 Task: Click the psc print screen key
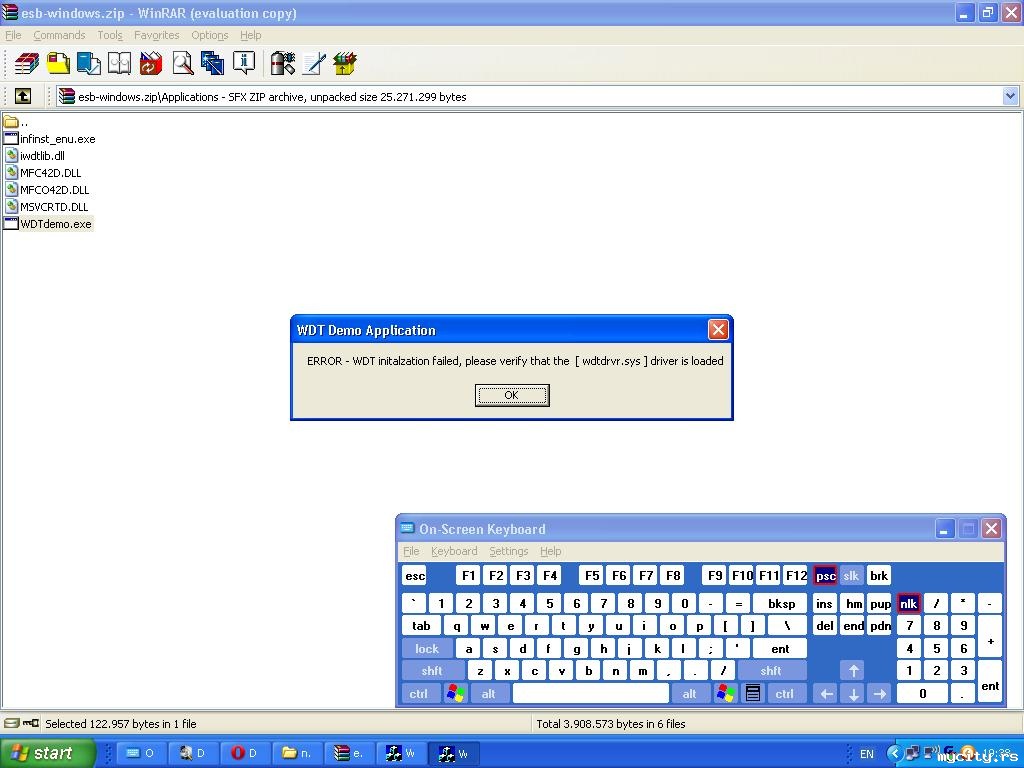[825, 575]
